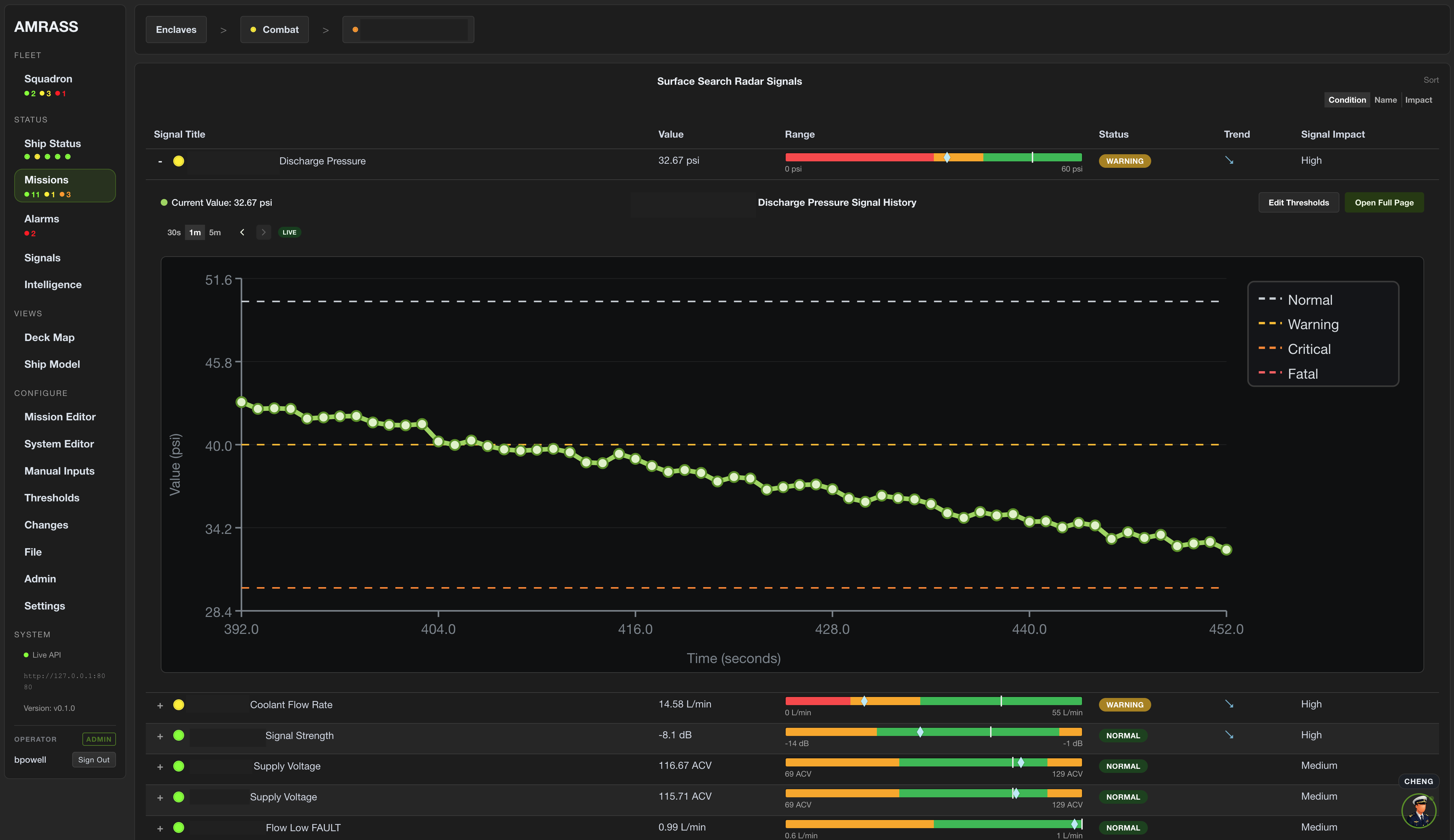Click Discharge Pressure downward trend arrow

point(1229,160)
